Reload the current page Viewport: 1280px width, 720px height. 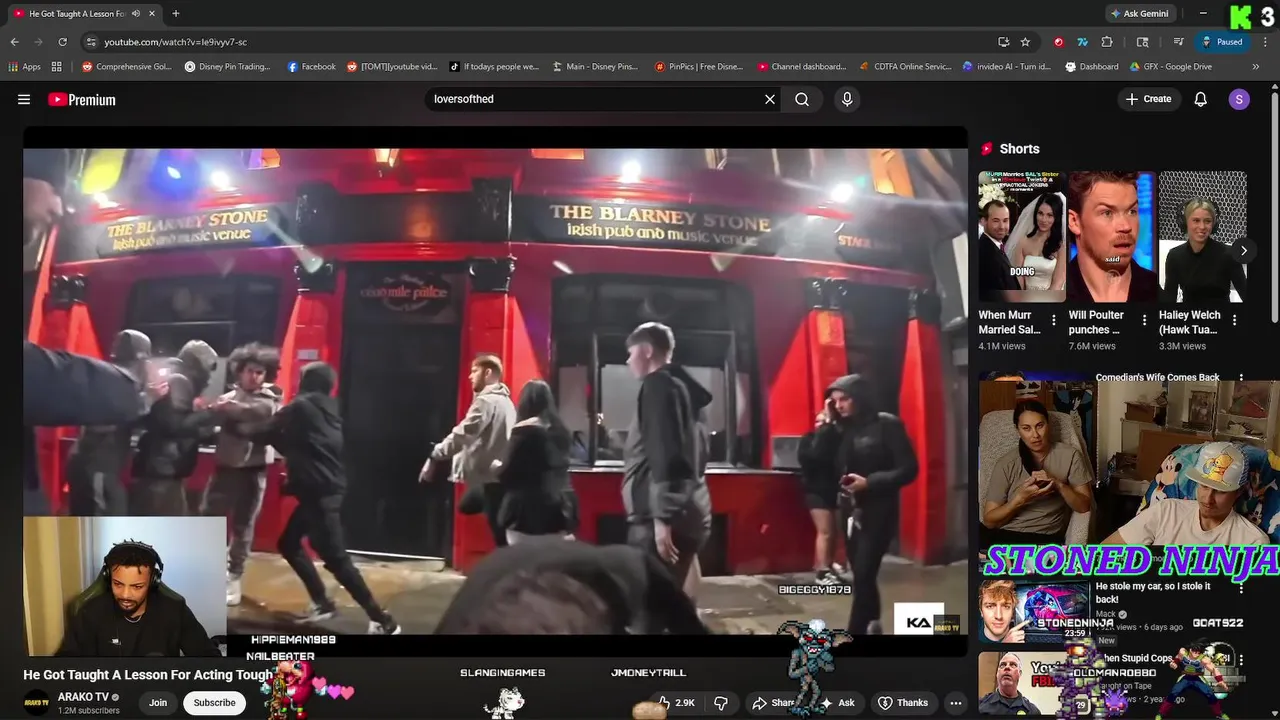pos(62,42)
